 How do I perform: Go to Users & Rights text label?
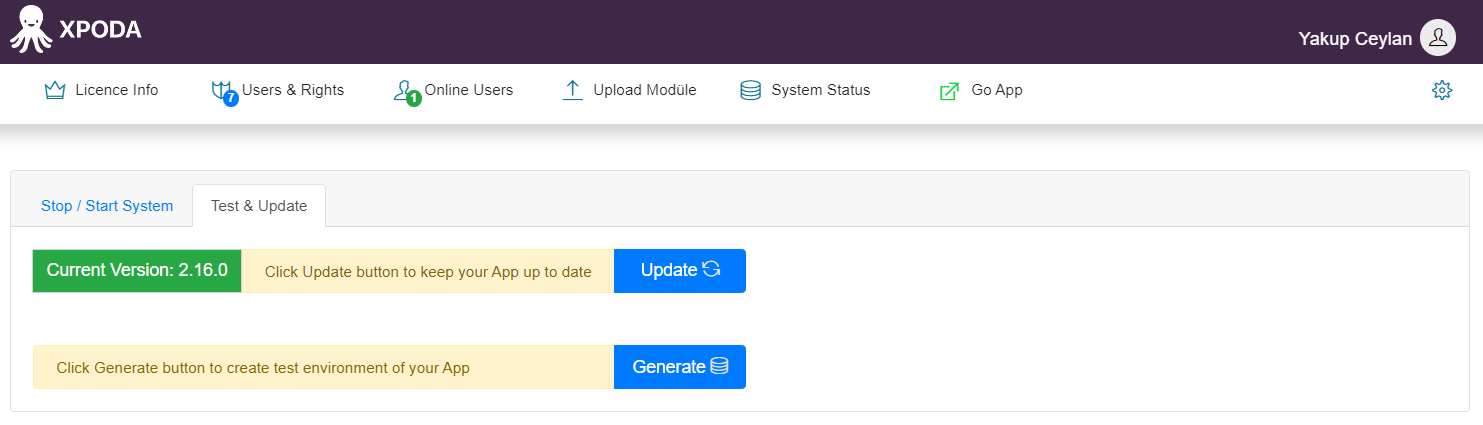293,90
